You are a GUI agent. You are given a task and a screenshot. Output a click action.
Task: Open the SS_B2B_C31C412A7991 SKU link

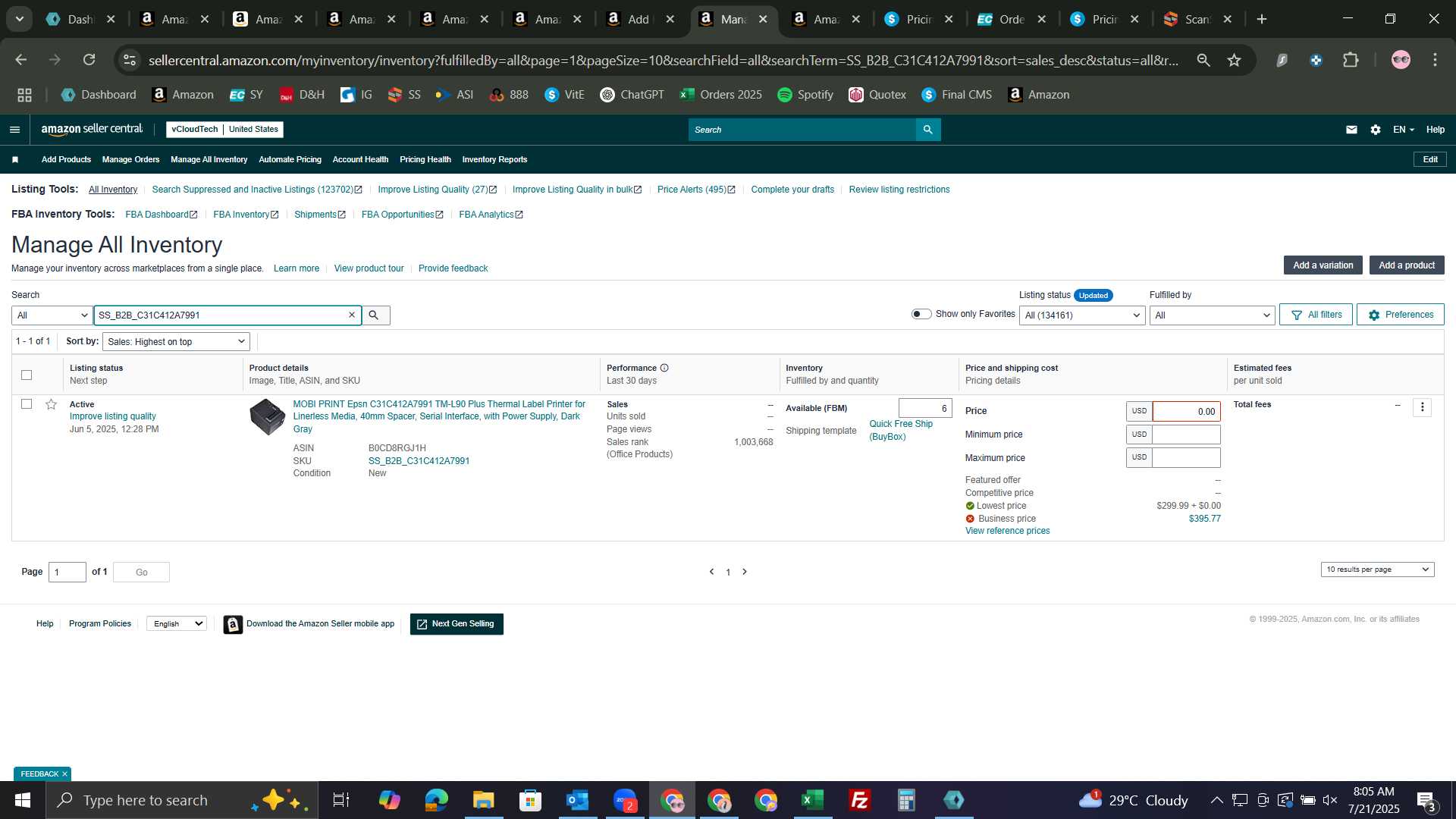pyautogui.click(x=419, y=461)
